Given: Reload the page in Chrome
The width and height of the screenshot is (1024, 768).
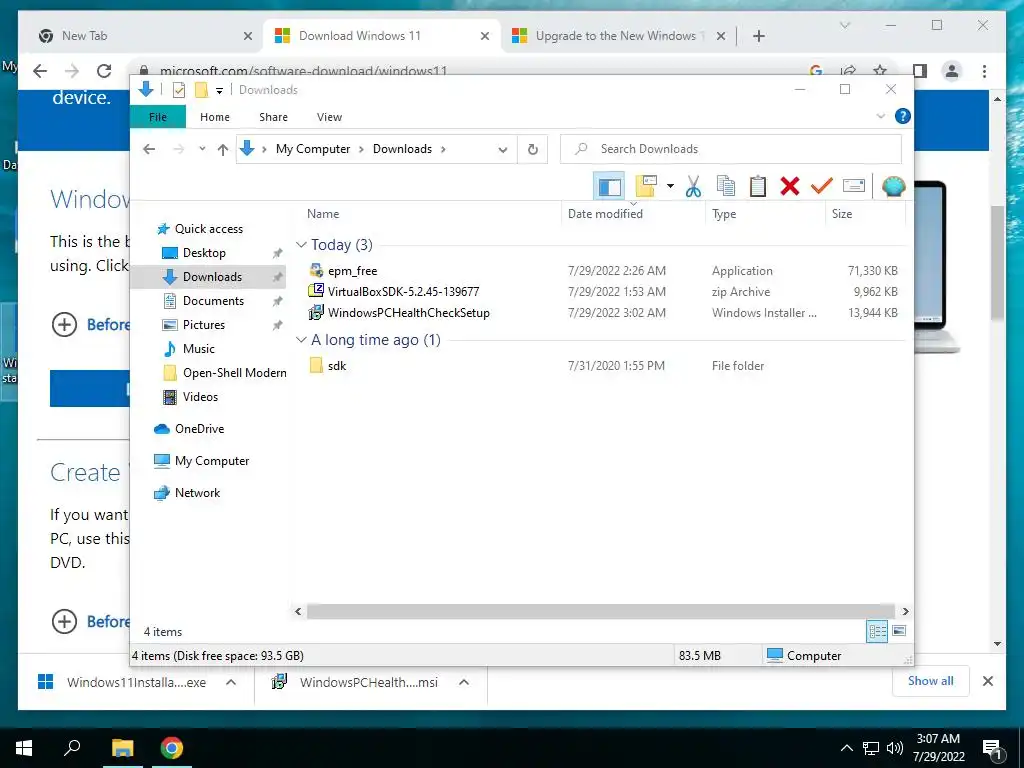Looking at the screenshot, I should click(x=104, y=71).
